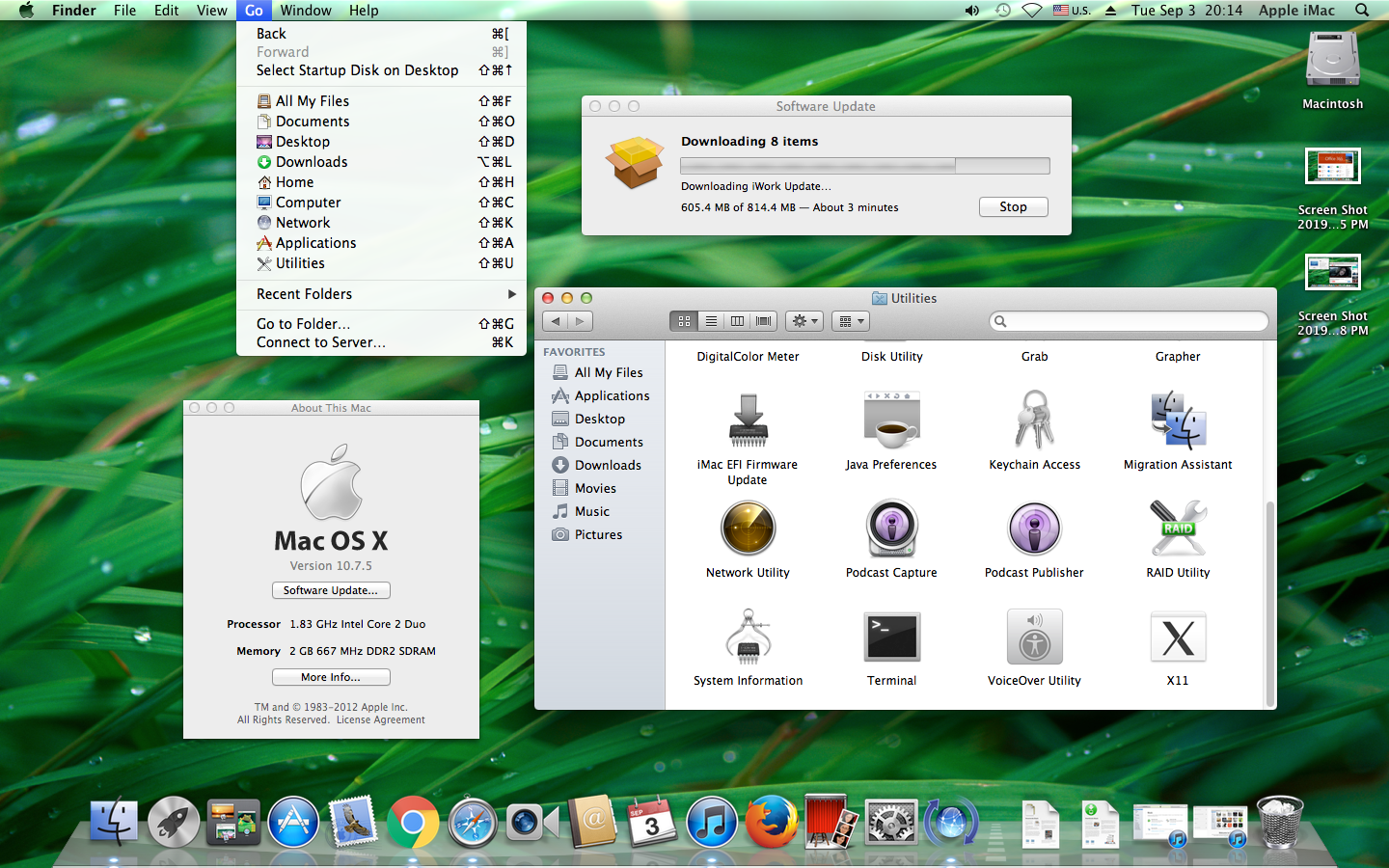The width and height of the screenshot is (1389, 868).
Task: Switch Finder to Cover Flow view
Action: click(764, 321)
